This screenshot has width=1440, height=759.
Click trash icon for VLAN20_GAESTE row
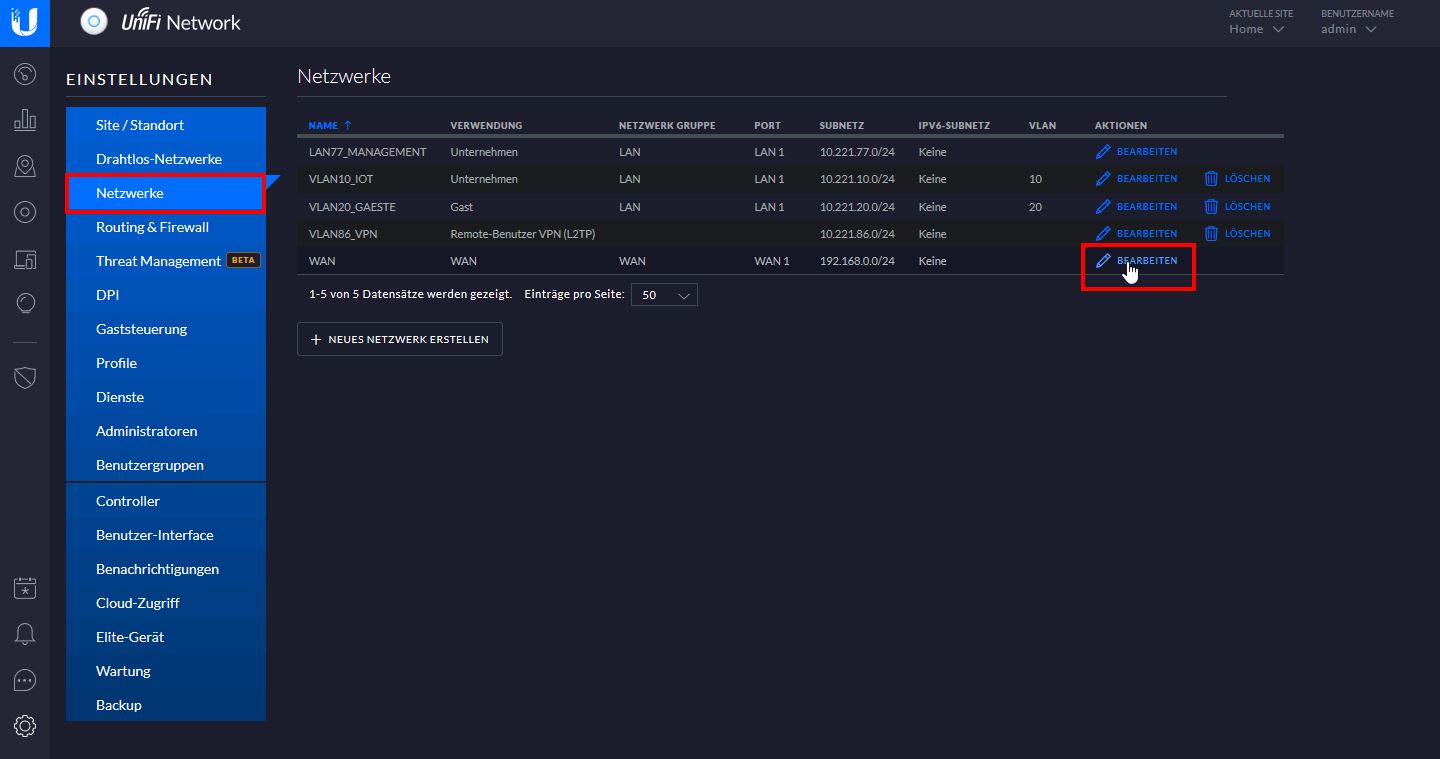(x=1211, y=206)
